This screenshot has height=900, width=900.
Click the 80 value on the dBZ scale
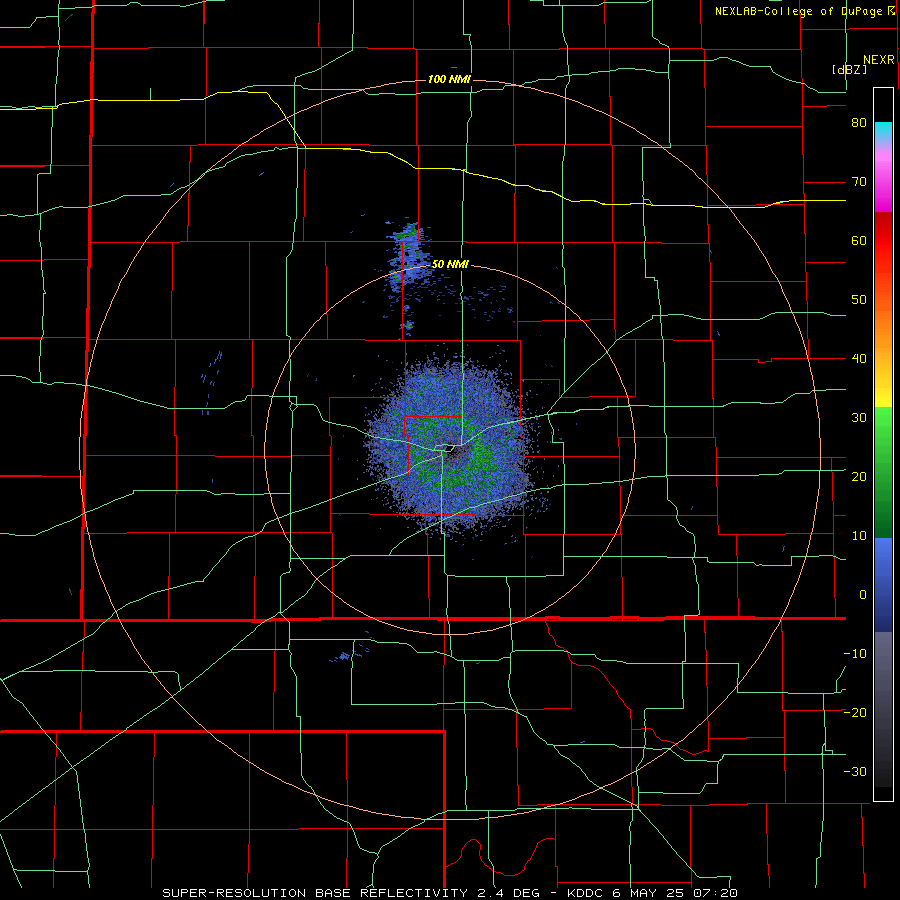(x=859, y=123)
